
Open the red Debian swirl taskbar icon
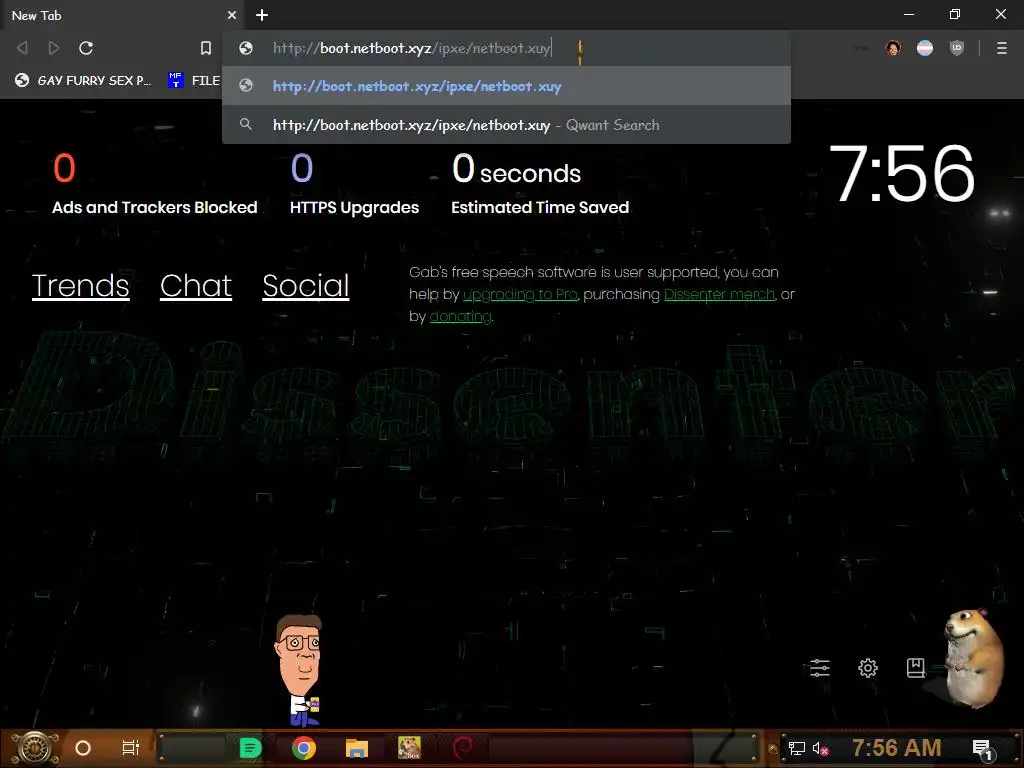coord(462,748)
